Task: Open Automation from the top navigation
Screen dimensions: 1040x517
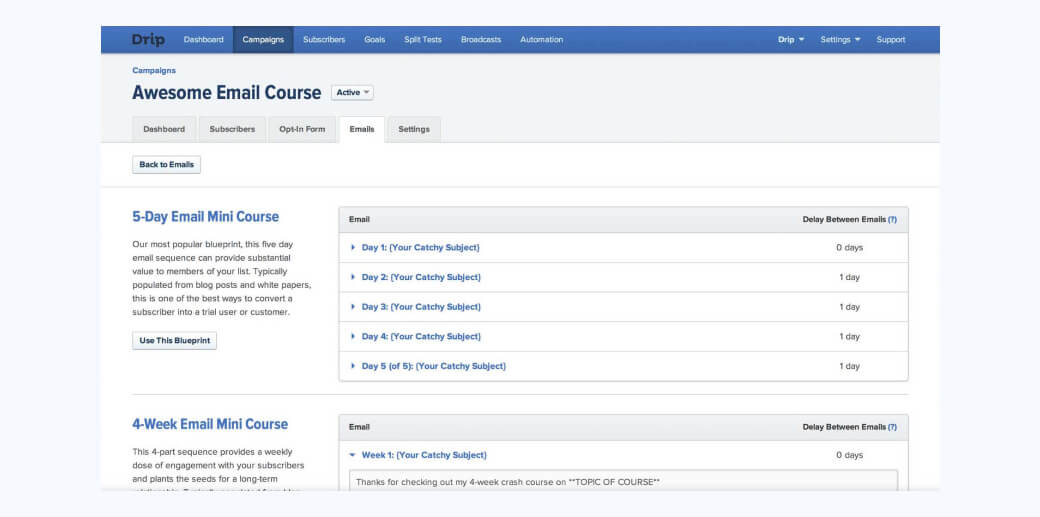Action: click(x=541, y=40)
